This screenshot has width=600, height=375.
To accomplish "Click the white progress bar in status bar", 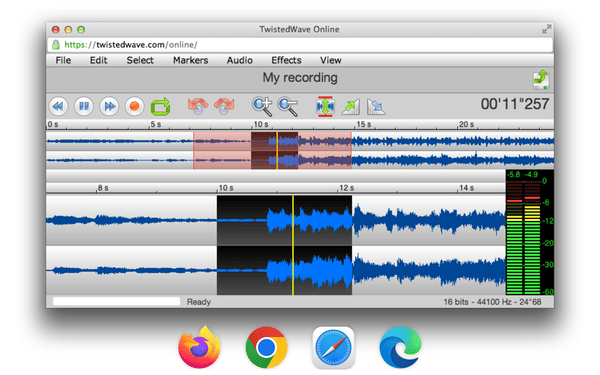I will tap(116, 302).
